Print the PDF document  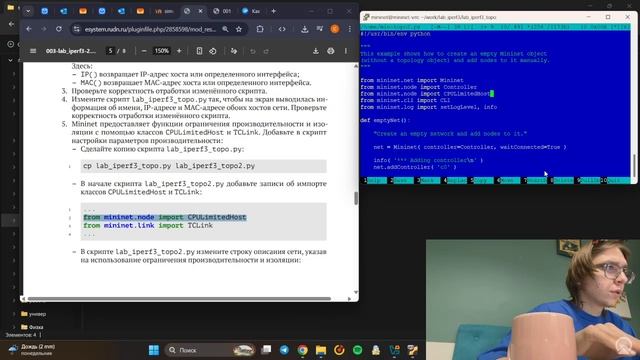point(331,51)
